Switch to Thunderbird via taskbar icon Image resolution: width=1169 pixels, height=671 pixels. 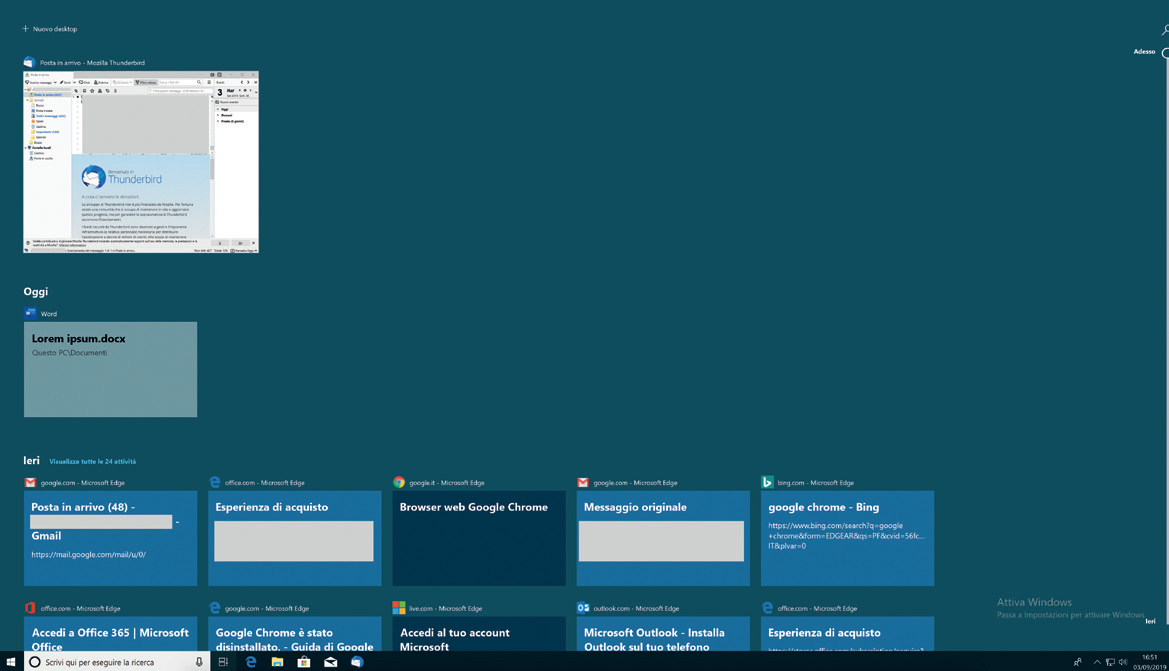[357, 662]
